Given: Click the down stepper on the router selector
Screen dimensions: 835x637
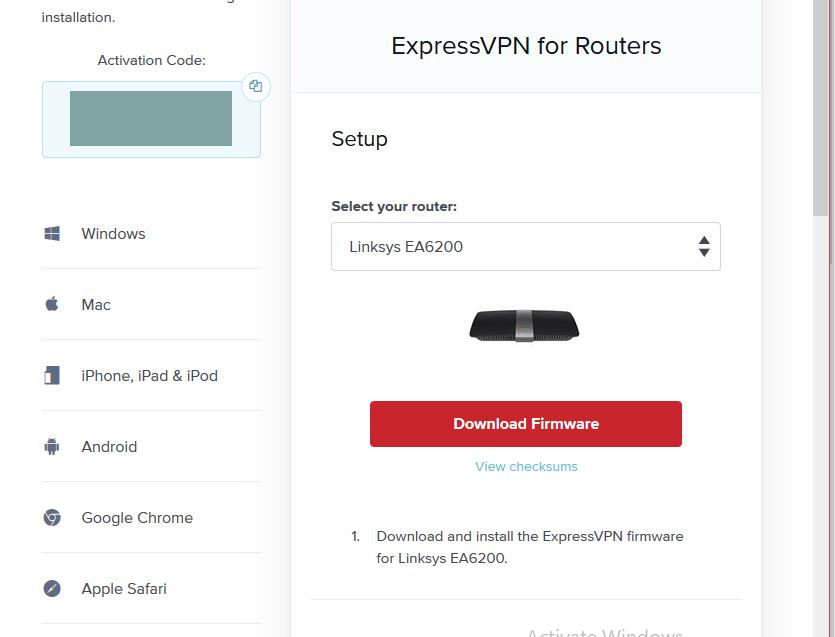Looking at the screenshot, I should (704, 252).
